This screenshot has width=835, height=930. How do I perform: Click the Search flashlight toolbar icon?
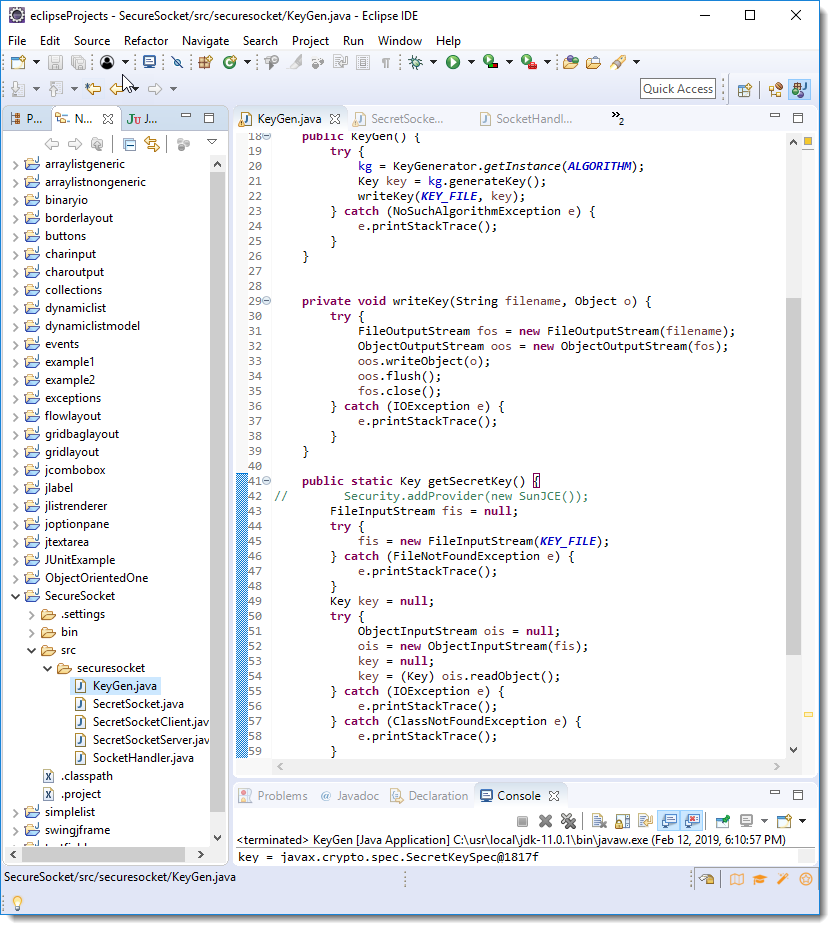618,62
